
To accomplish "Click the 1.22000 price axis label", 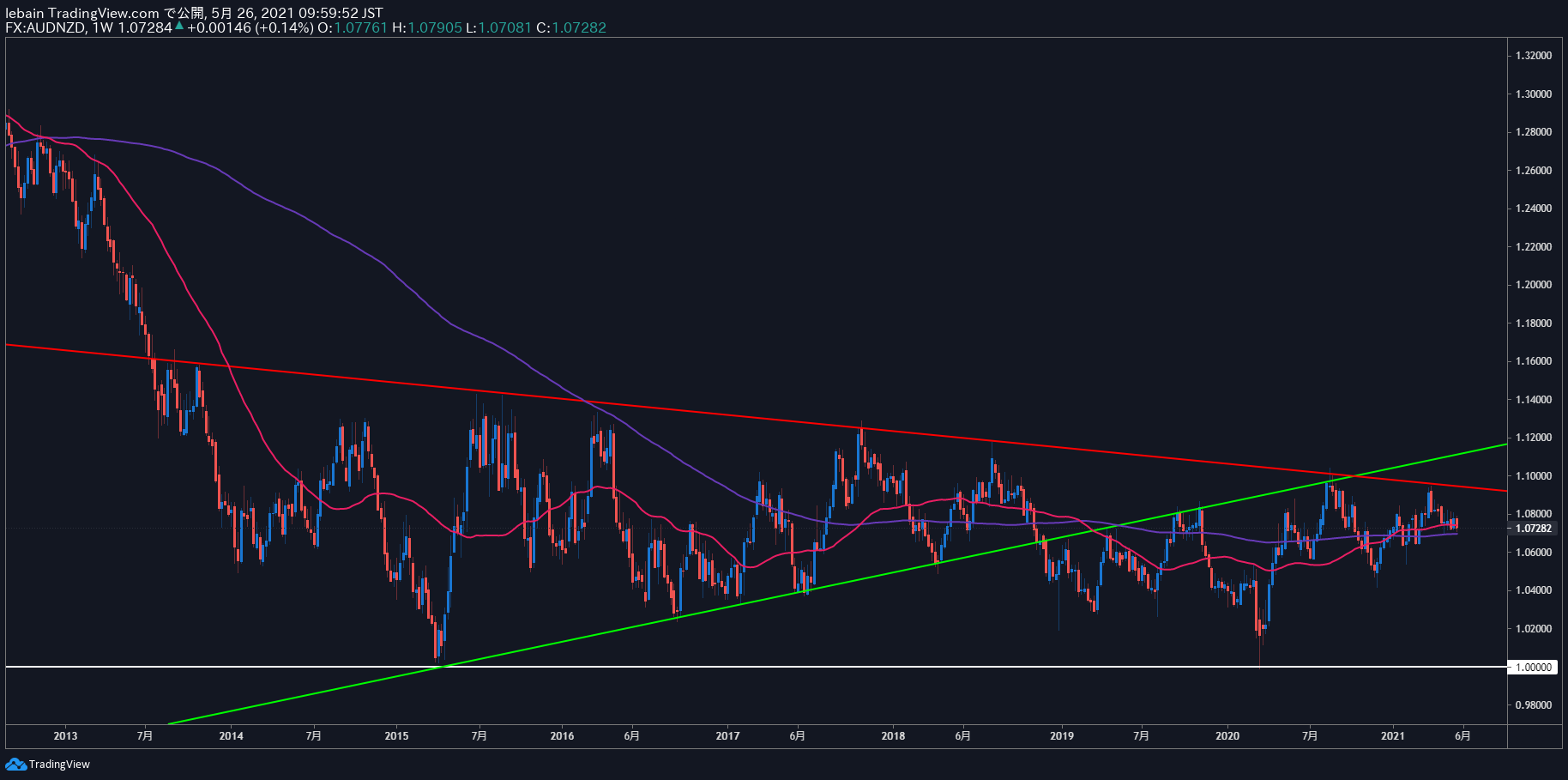I will click(x=1534, y=246).
